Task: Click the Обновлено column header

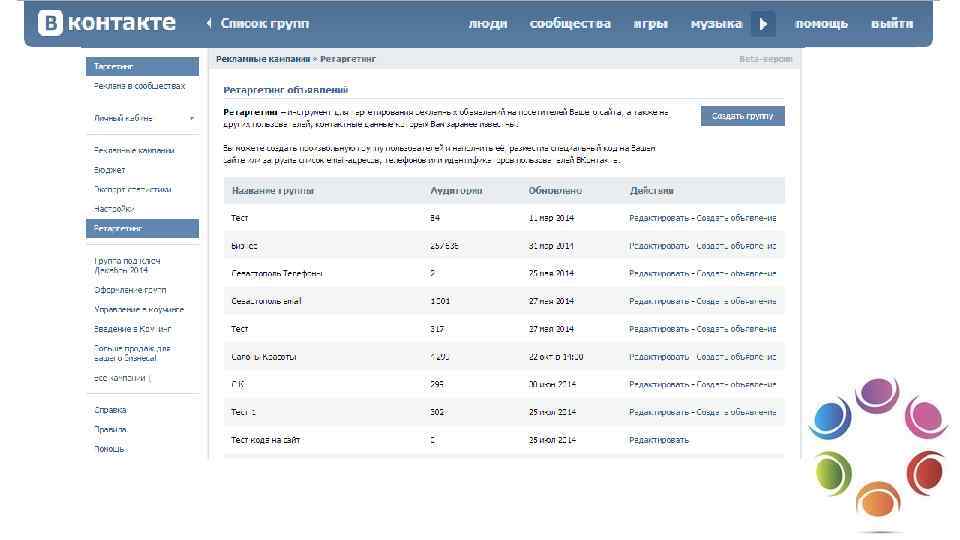Action: (x=555, y=191)
